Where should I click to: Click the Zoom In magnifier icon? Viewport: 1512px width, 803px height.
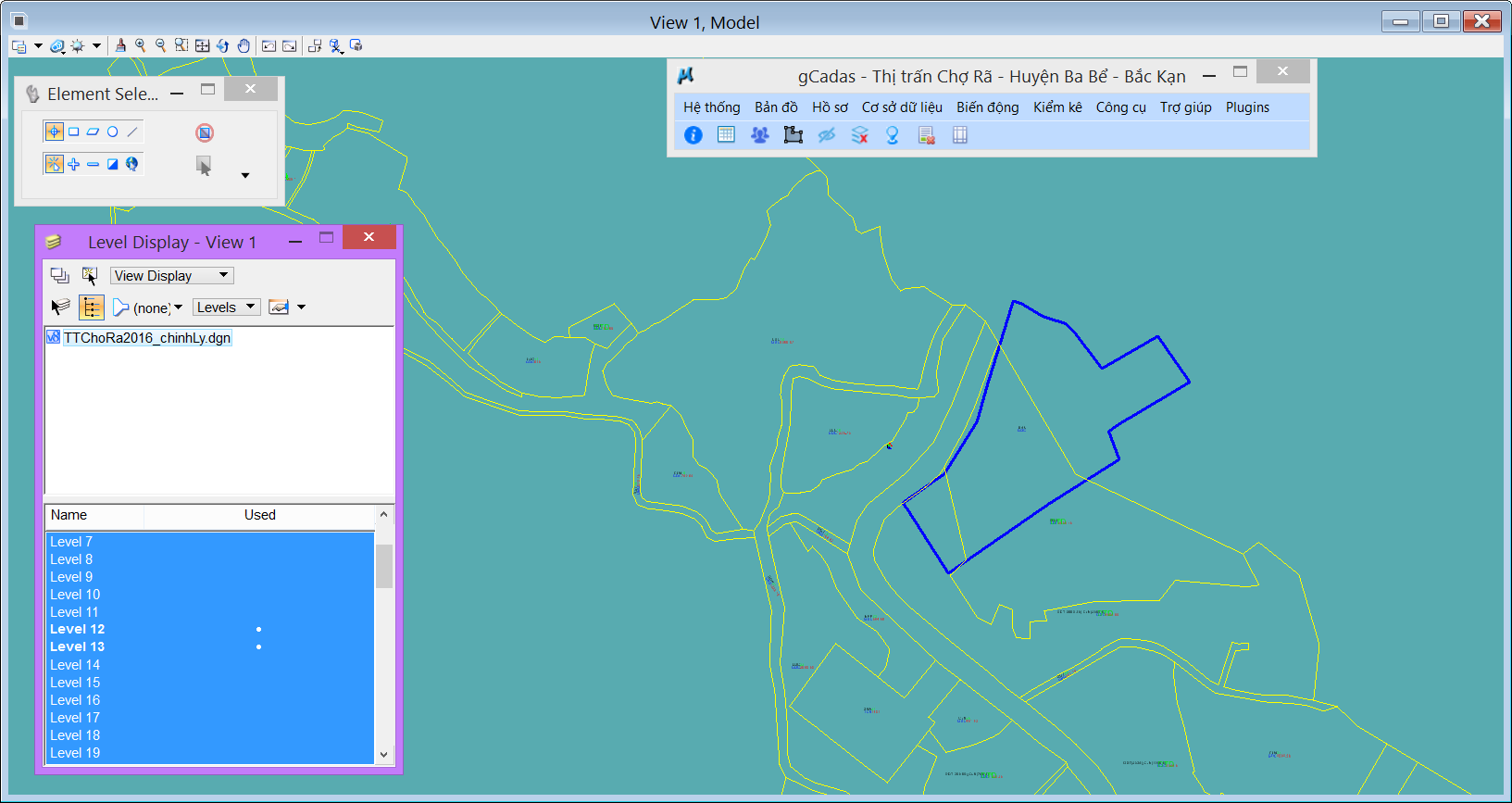click(x=141, y=45)
